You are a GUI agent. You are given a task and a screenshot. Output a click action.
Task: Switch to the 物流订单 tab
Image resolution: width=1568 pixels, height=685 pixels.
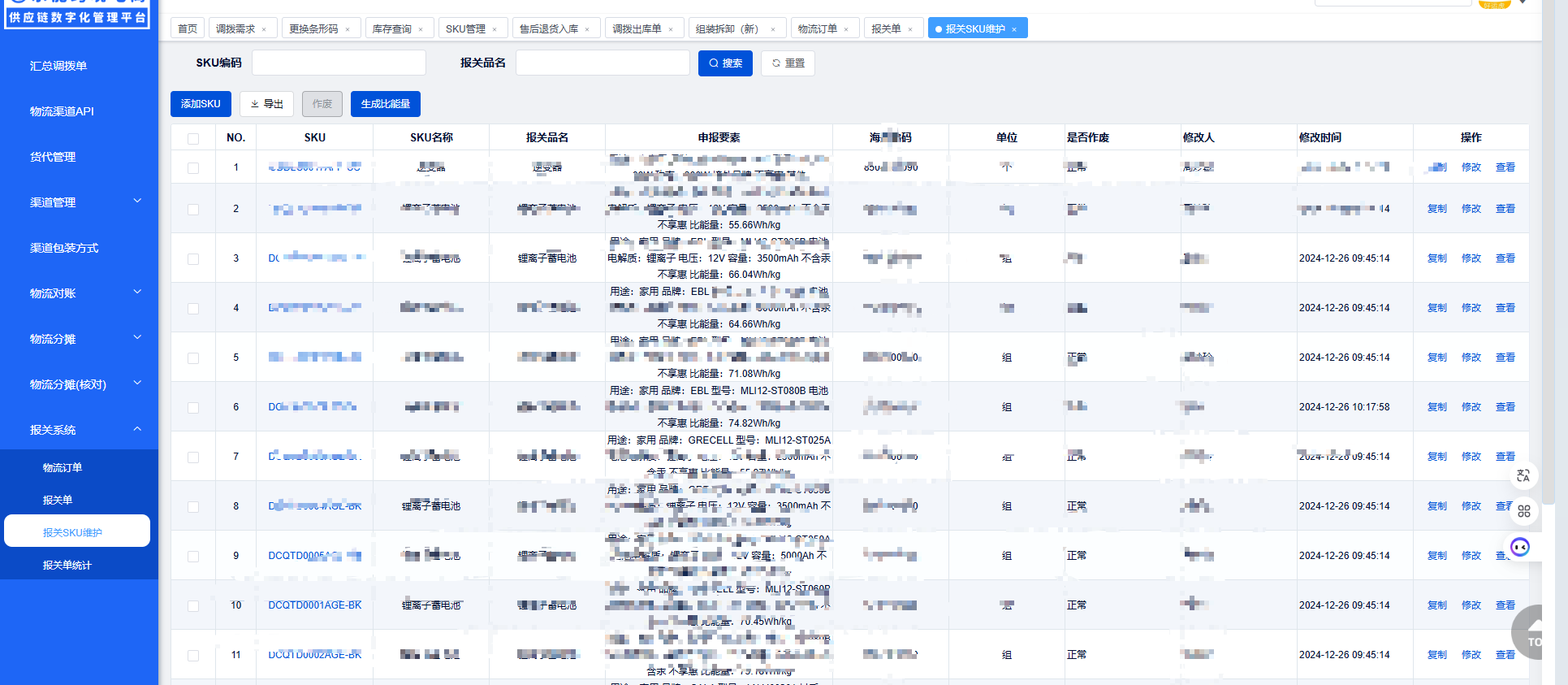point(816,29)
